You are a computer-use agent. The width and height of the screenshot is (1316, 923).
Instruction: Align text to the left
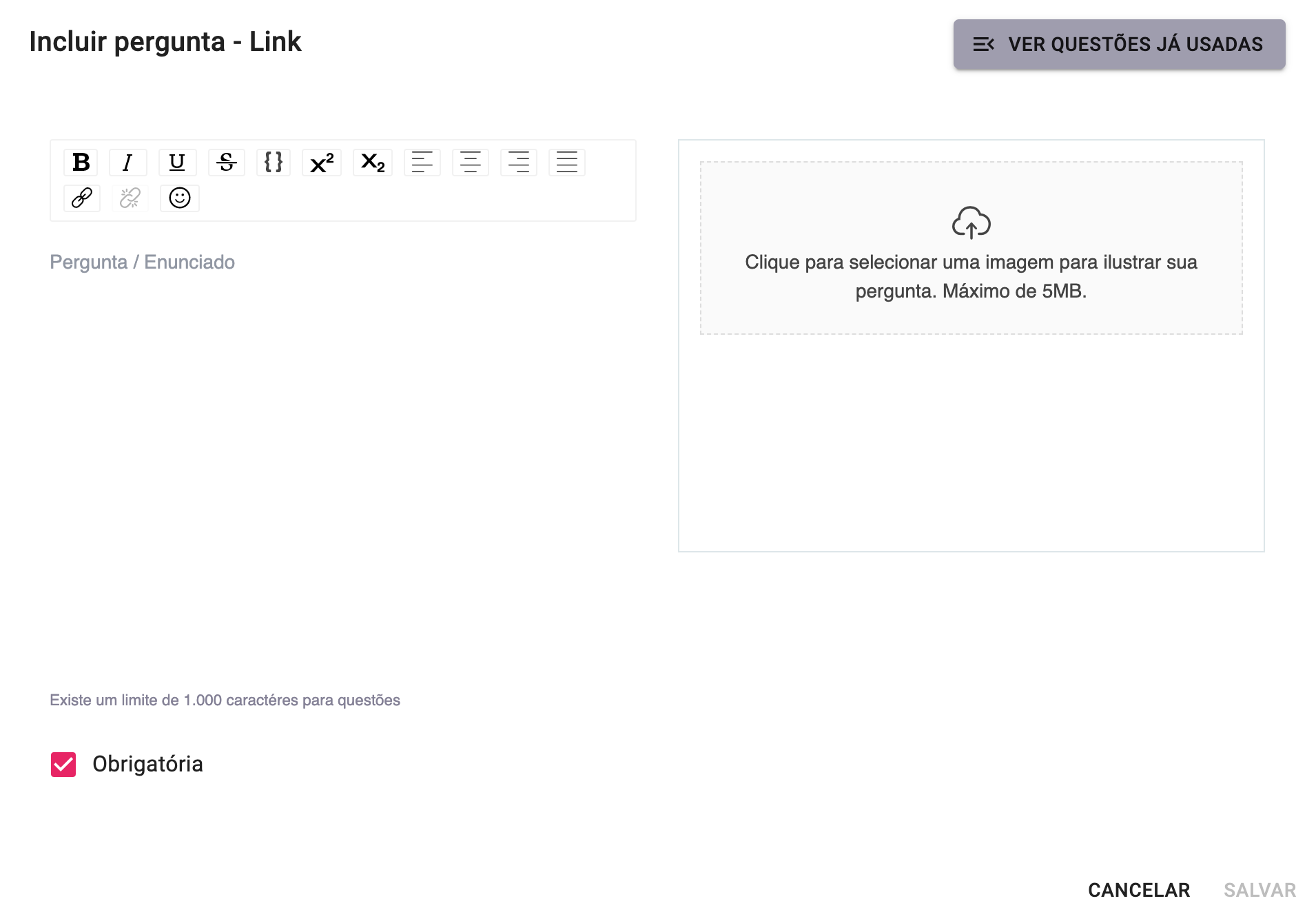click(x=422, y=163)
